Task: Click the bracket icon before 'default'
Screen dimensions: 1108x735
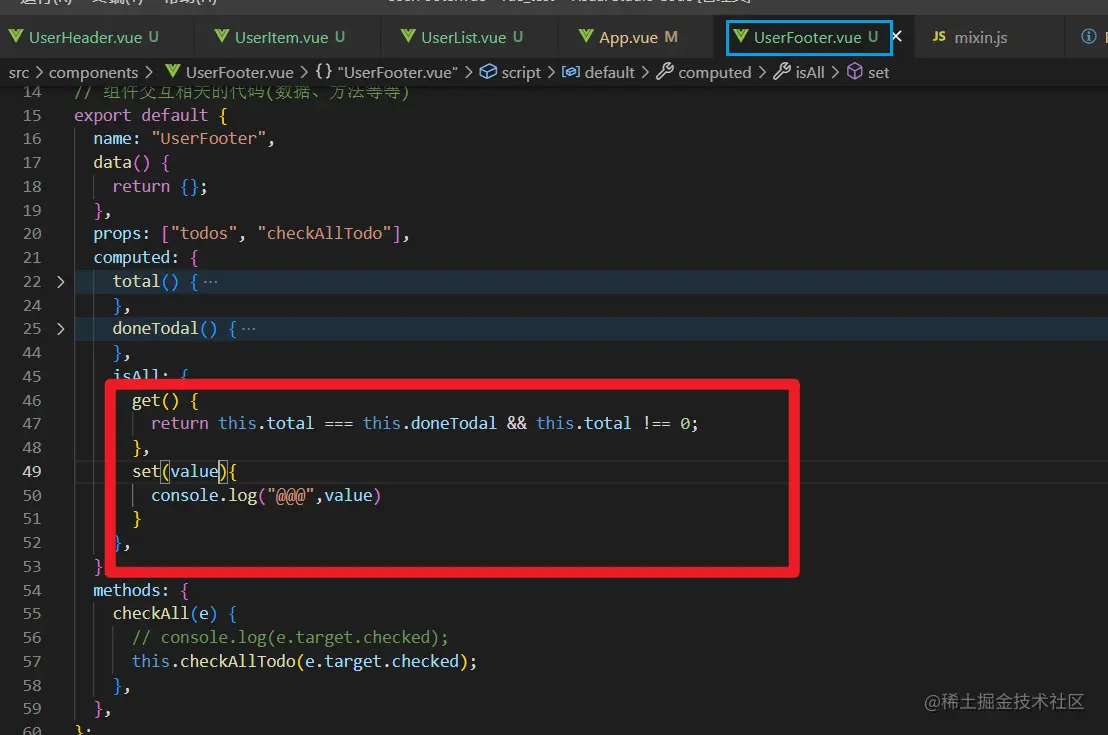Action: pyautogui.click(x=571, y=71)
